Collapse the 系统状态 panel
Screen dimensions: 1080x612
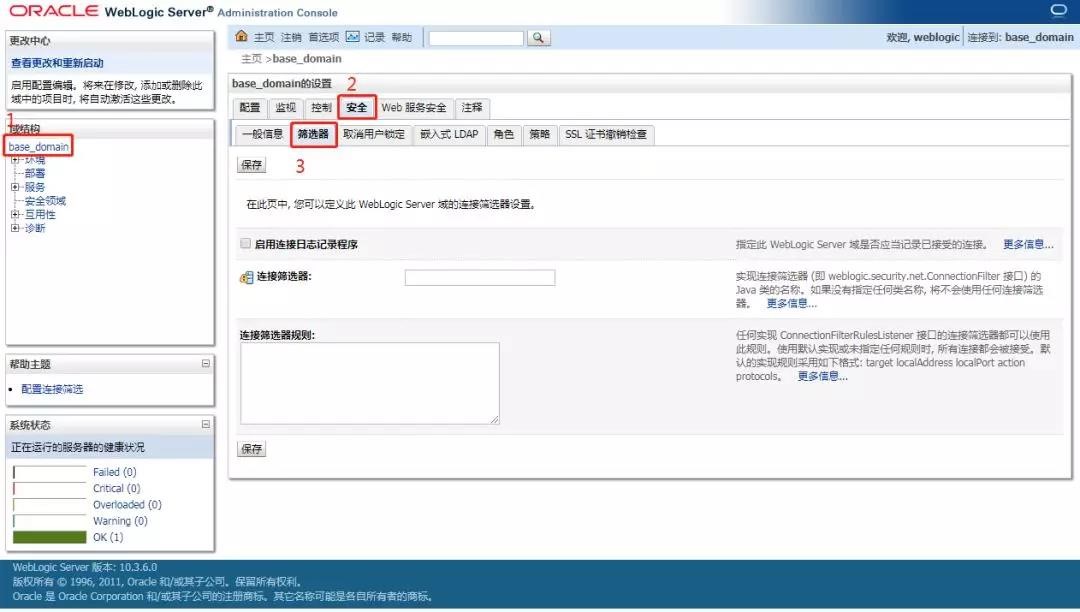205,424
